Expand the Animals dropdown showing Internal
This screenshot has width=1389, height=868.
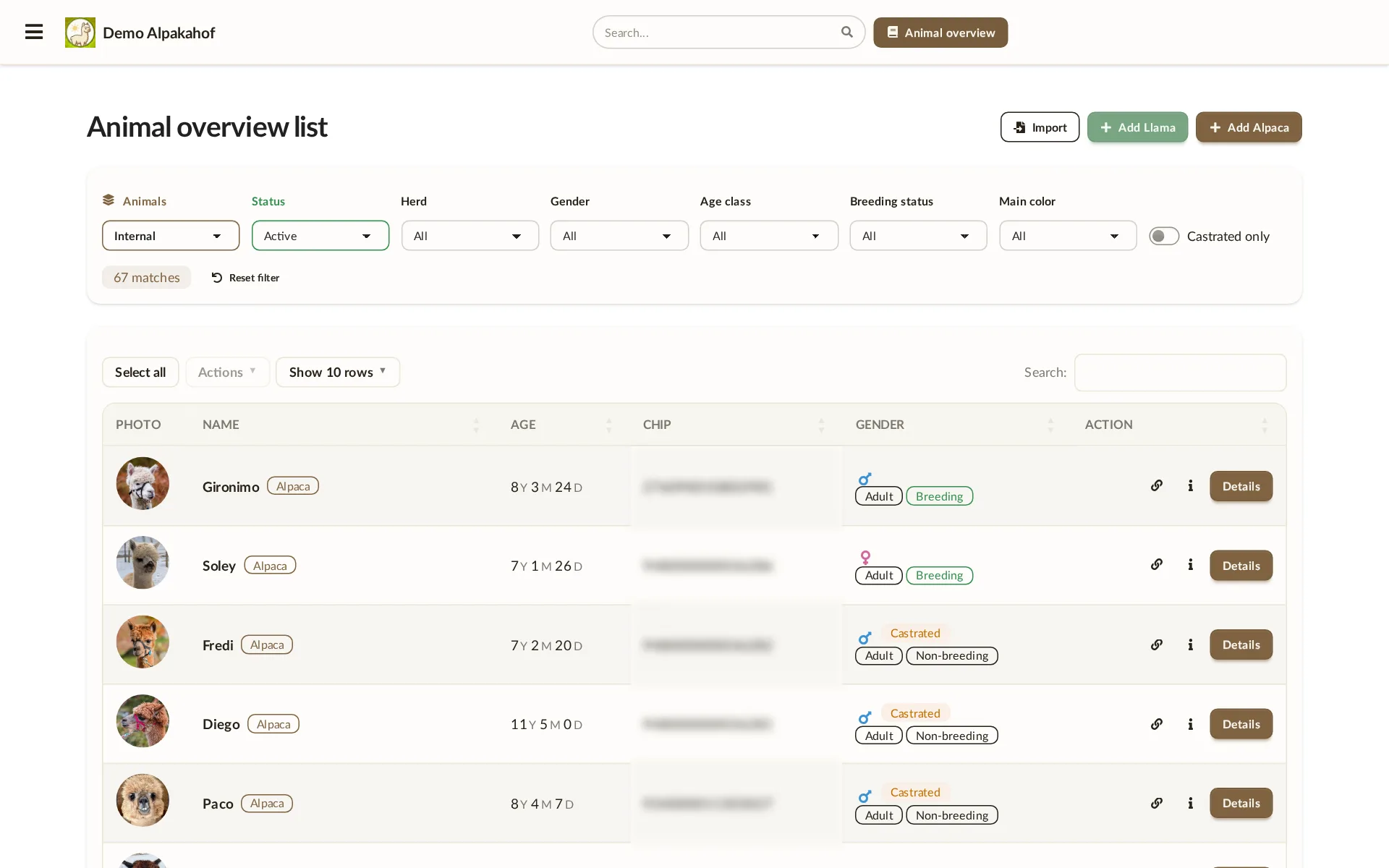pyautogui.click(x=171, y=236)
